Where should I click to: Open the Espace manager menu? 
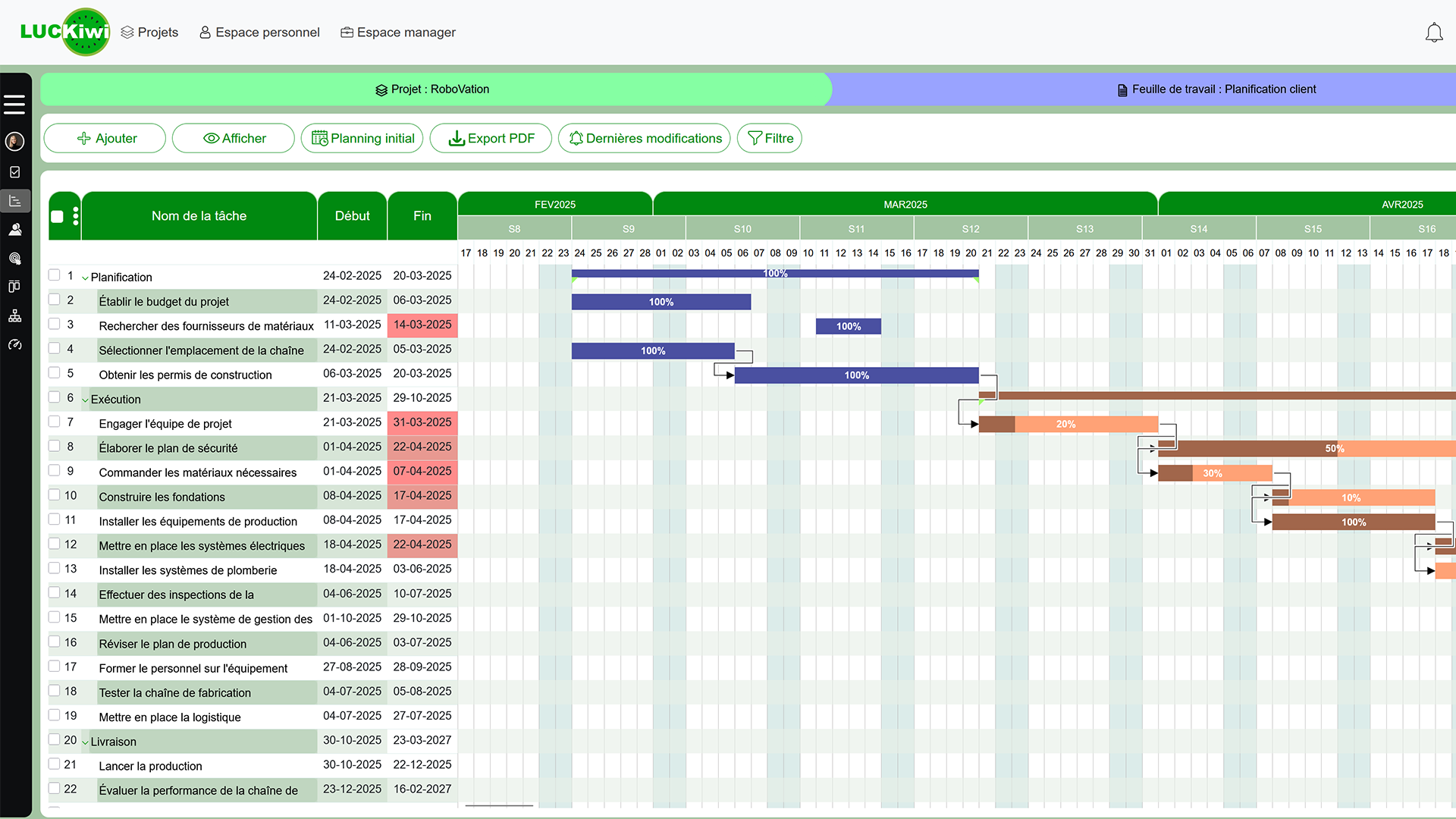[x=398, y=33]
